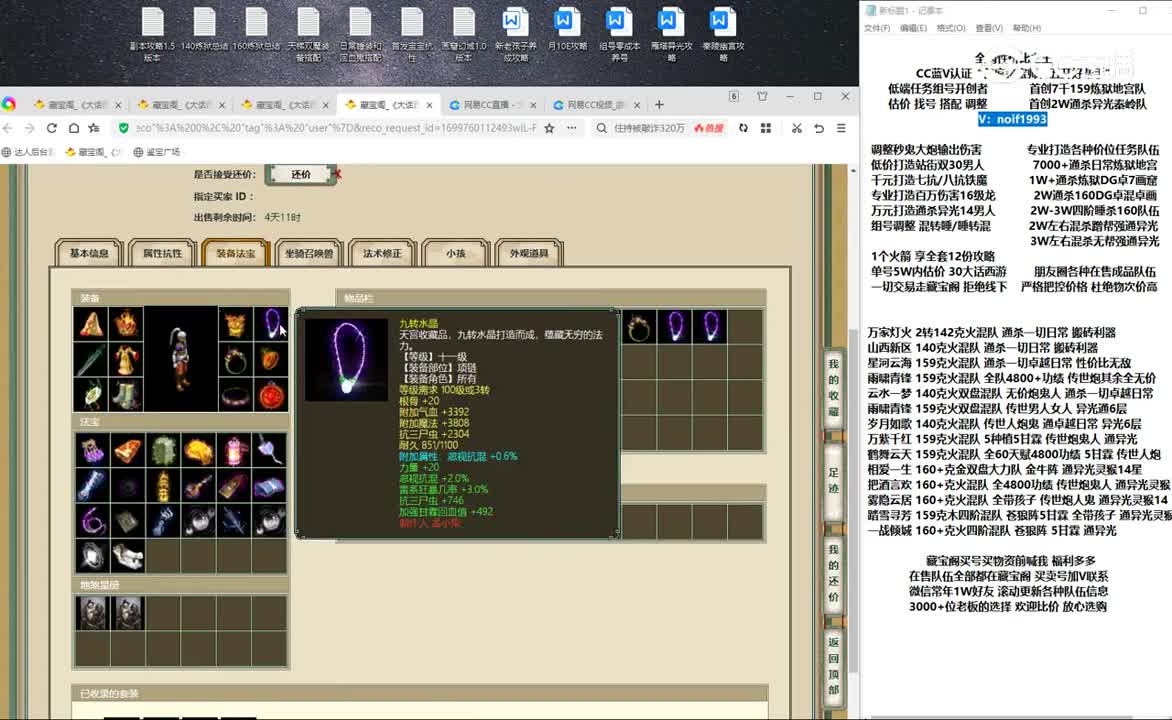The width and height of the screenshot is (1172, 720).
Task: Select the purple necklace in equipment slots
Action: [271, 324]
